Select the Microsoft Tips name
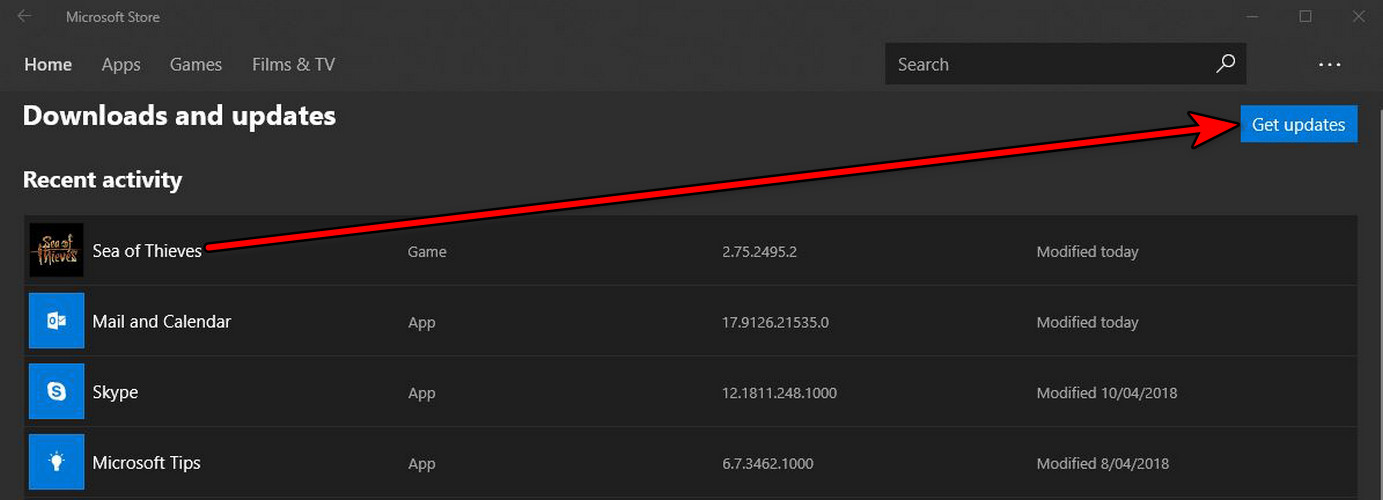Screen dimensions: 1383x500 pos(147,463)
